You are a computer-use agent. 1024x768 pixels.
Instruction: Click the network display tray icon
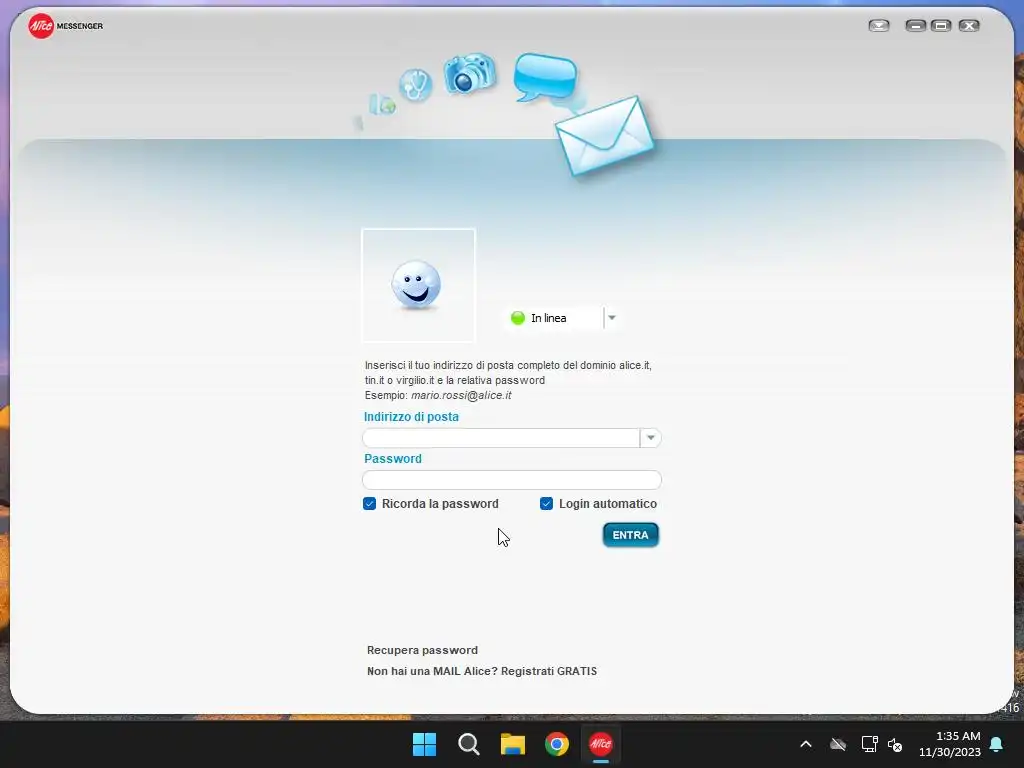tap(869, 744)
